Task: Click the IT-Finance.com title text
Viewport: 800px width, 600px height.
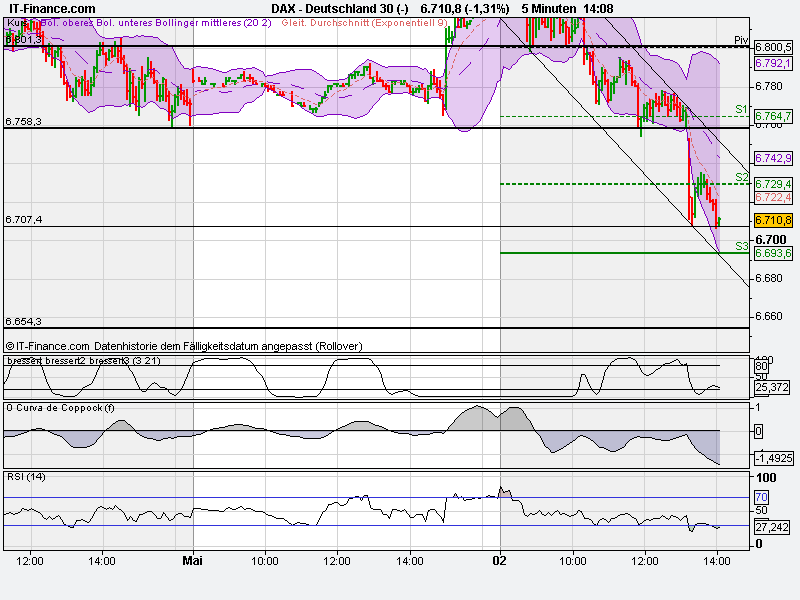Action: [52, 9]
